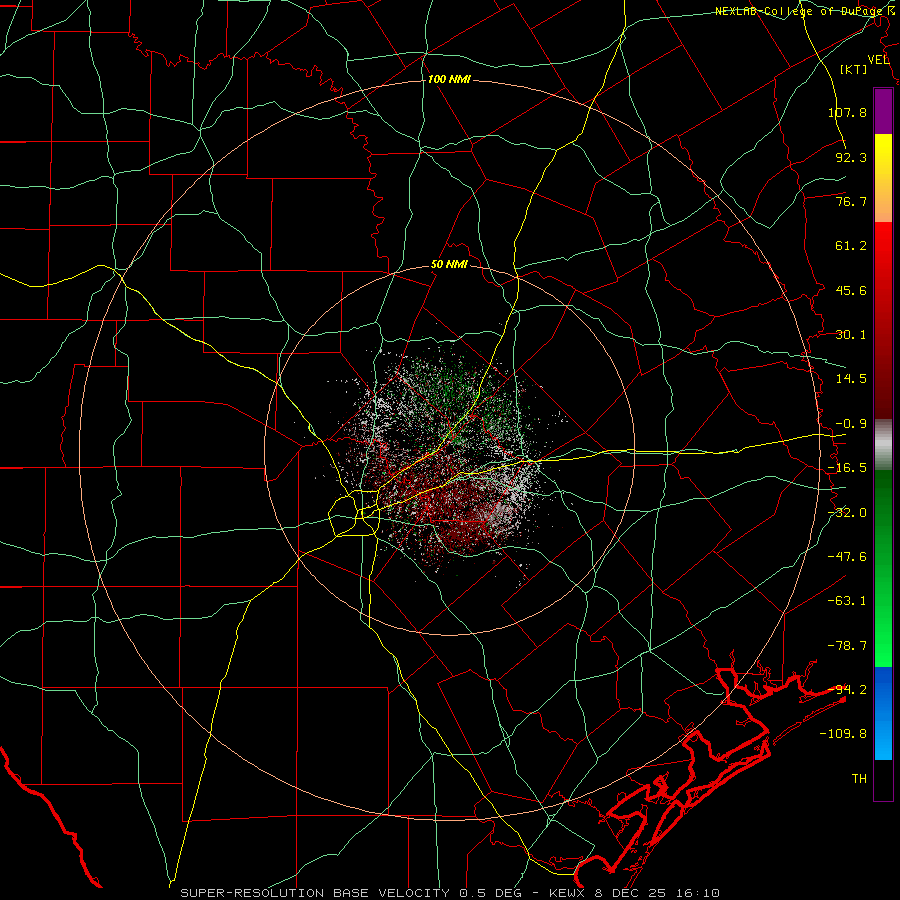Click the -32.0 legend value
The width and height of the screenshot is (900, 900).
(847, 513)
